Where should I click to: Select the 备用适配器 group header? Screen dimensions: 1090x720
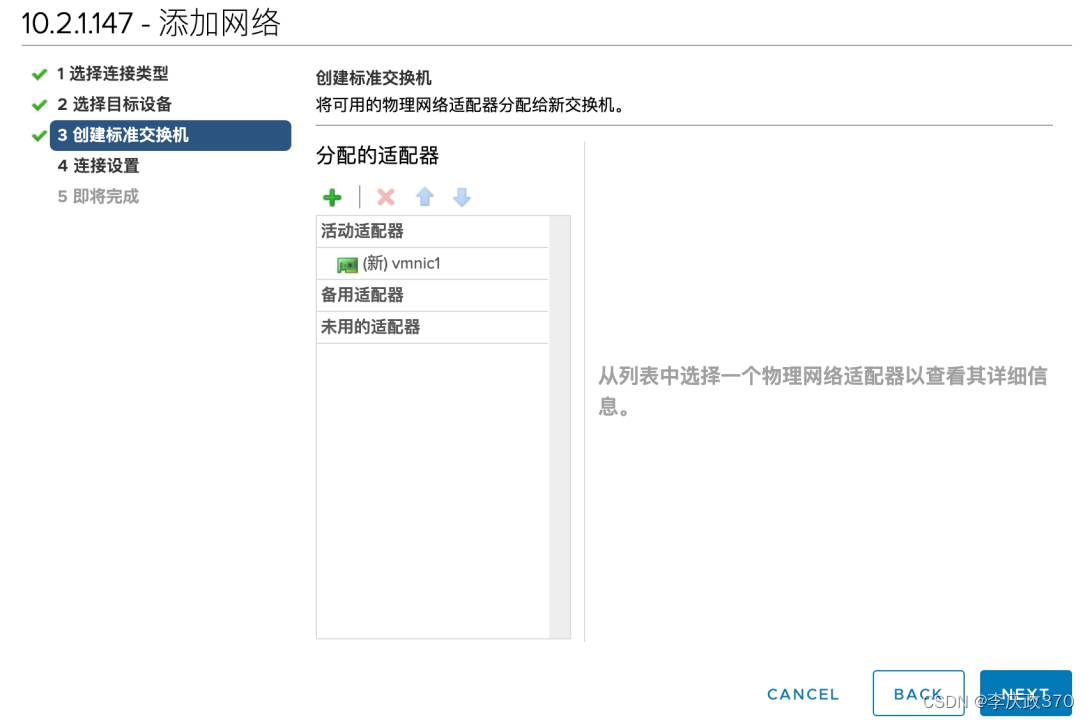[x=362, y=295]
